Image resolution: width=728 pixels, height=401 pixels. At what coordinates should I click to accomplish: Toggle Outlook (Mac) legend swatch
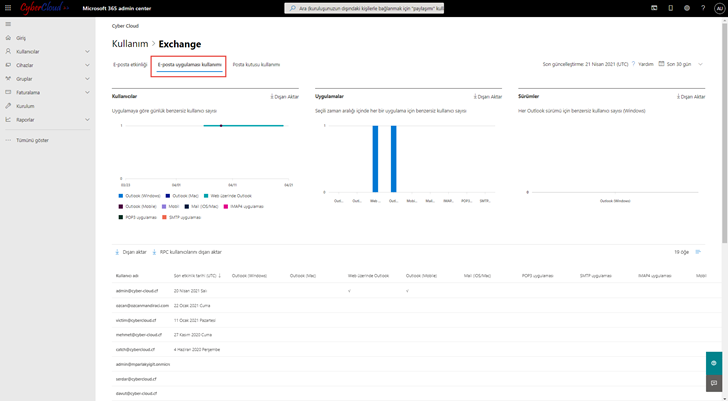pos(168,196)
